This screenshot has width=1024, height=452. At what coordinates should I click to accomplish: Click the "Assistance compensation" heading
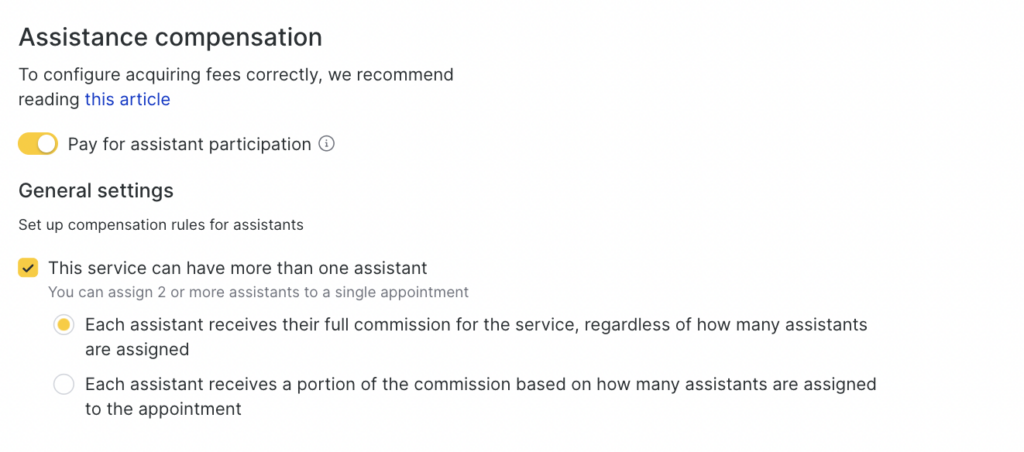pyautogui.click(x=170, y=38)
